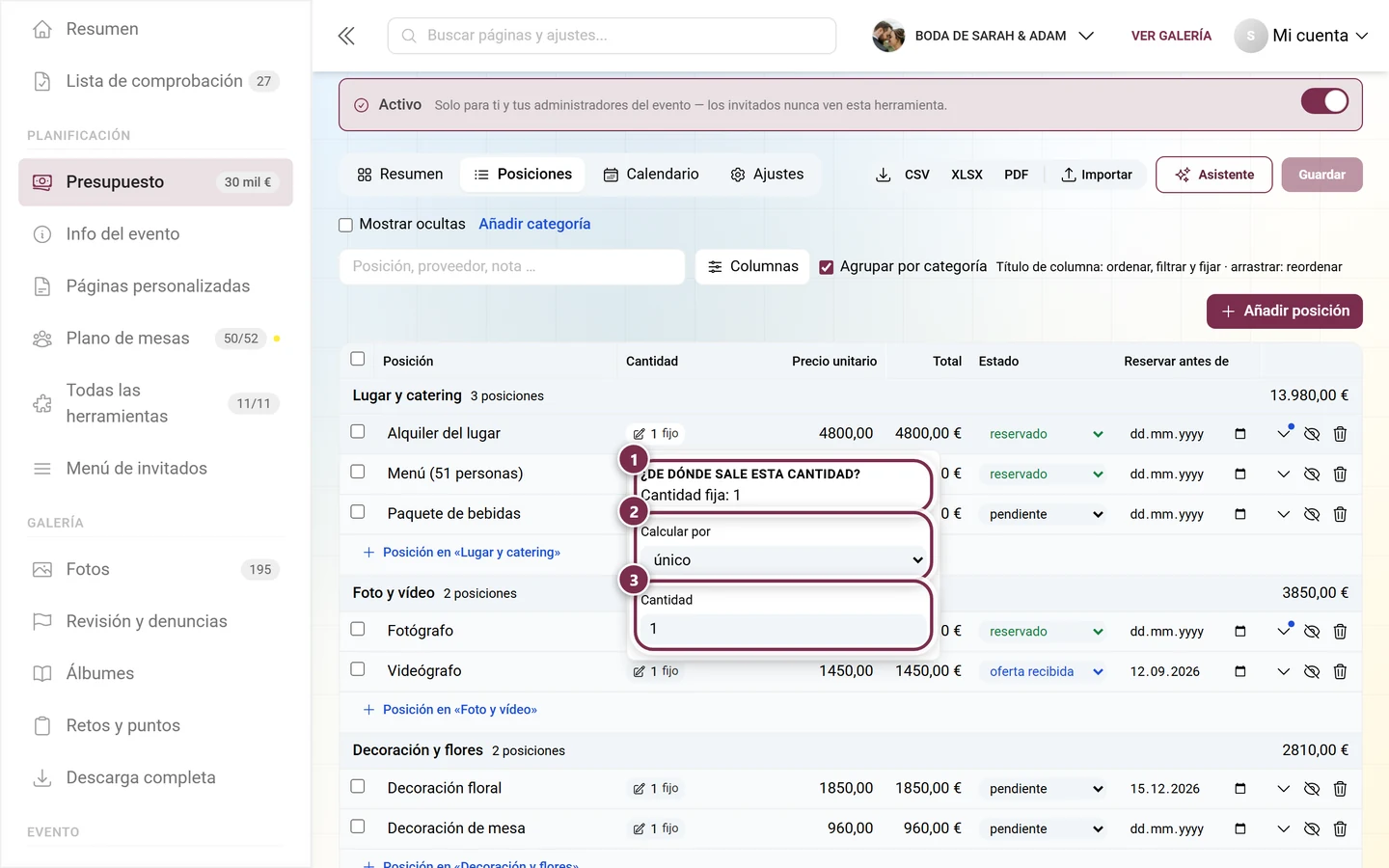Delete the Videógrafo position
The width and height of the screenshot is (1389, 868).
click(x=1340, y=671)
